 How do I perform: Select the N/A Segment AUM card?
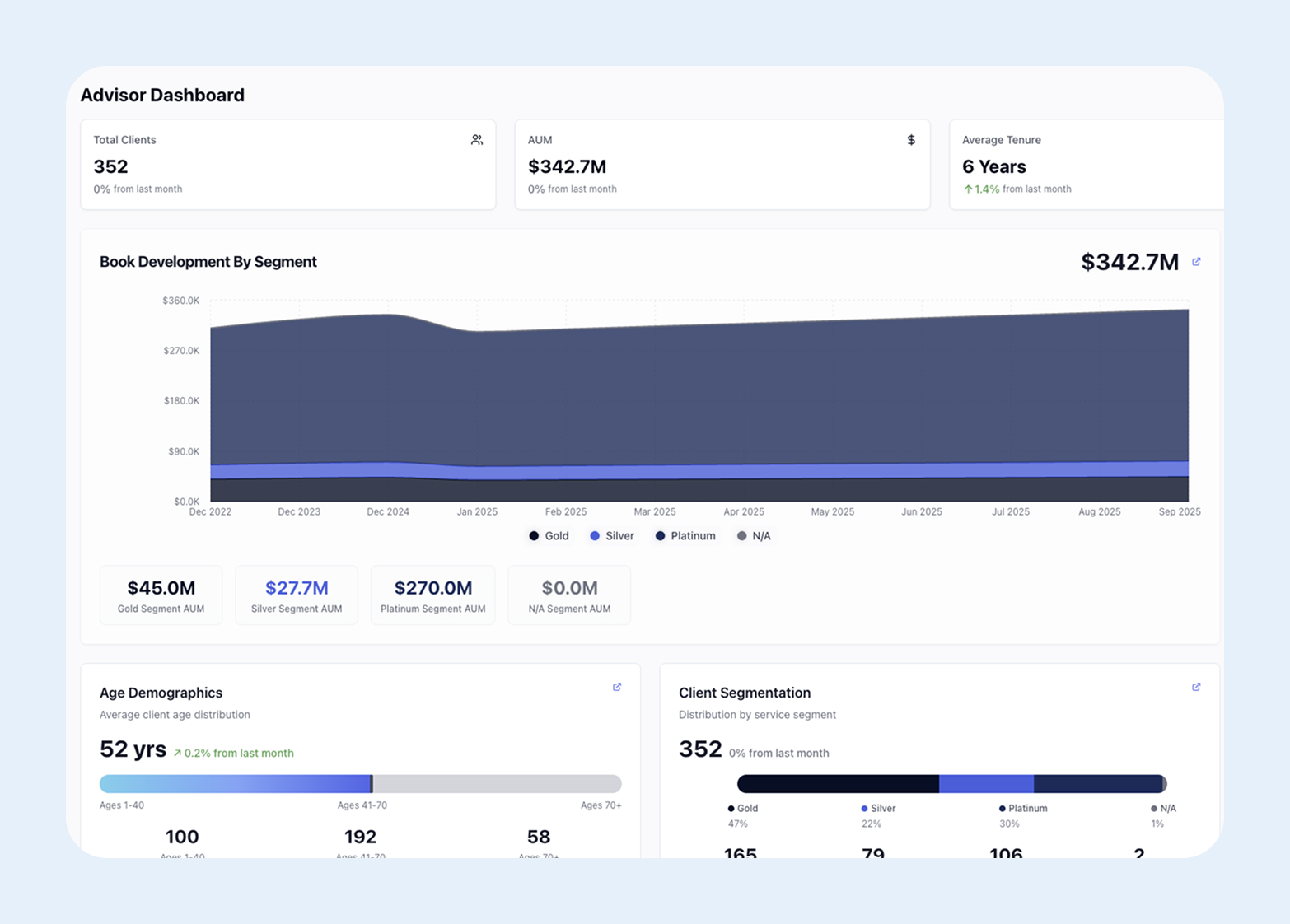(569, 595)
